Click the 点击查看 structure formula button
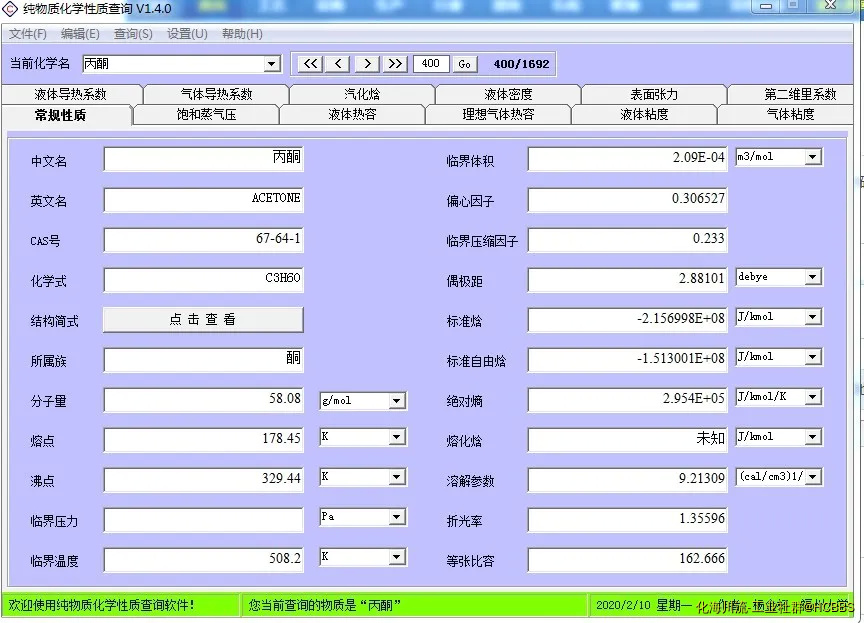The image size is (864, 623). pos(203,319)
